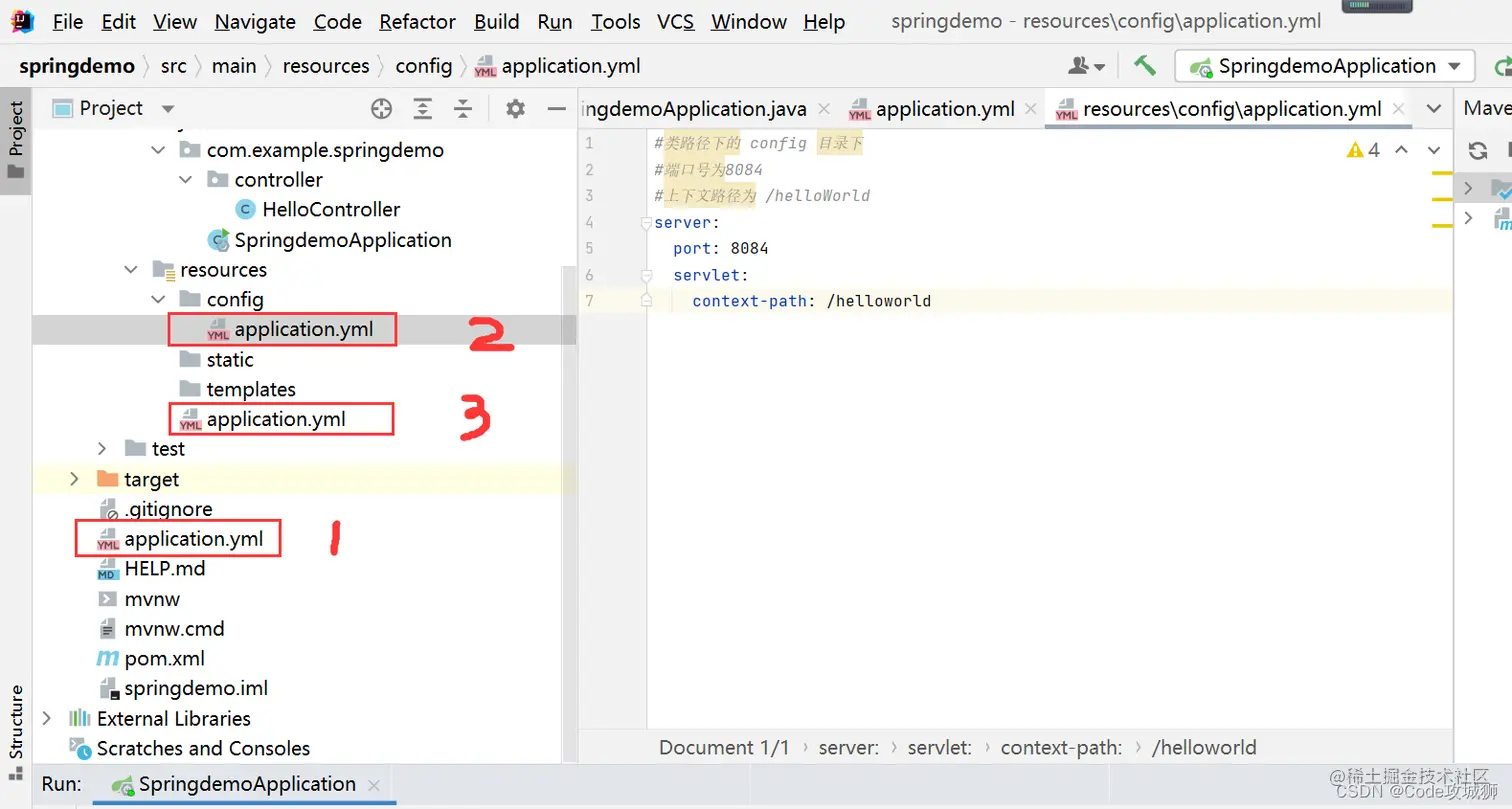Select Scratches and Consoles node
Screen dimensions: 1512x809
(203, 749)
